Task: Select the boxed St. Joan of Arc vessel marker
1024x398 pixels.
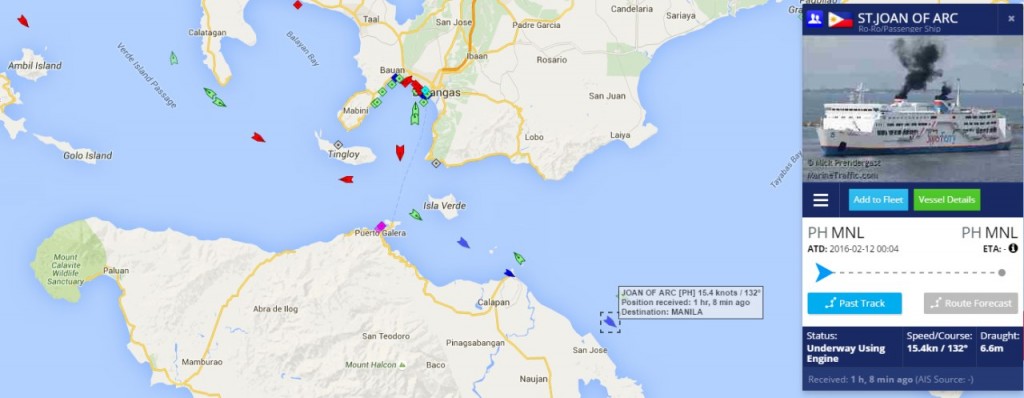Action: coord(610,322)
